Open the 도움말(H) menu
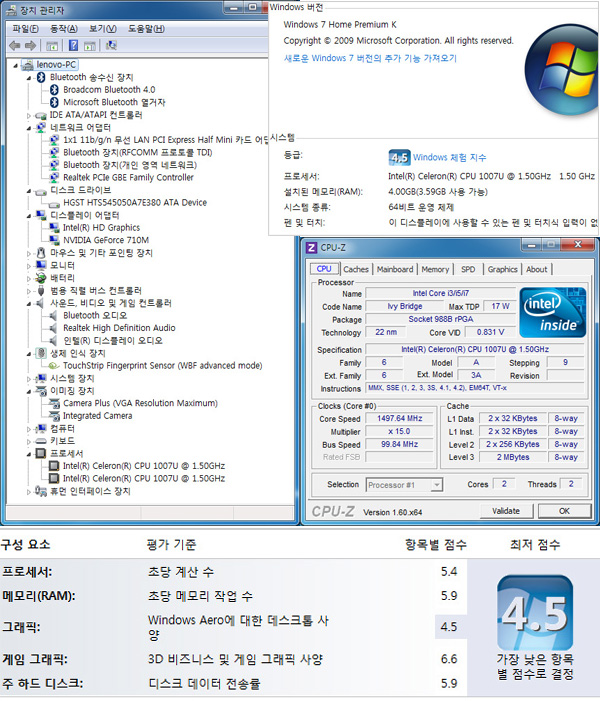 coord(146,29)
